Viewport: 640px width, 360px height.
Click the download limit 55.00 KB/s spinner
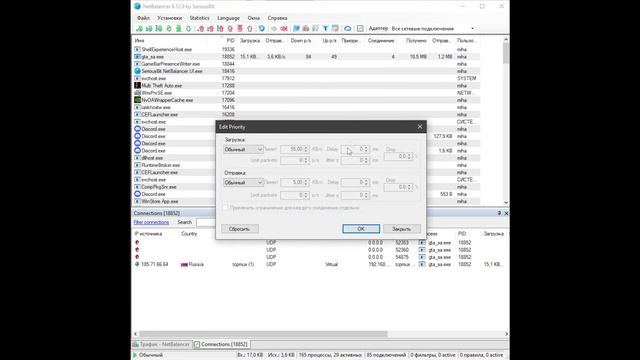pos(295,149)
